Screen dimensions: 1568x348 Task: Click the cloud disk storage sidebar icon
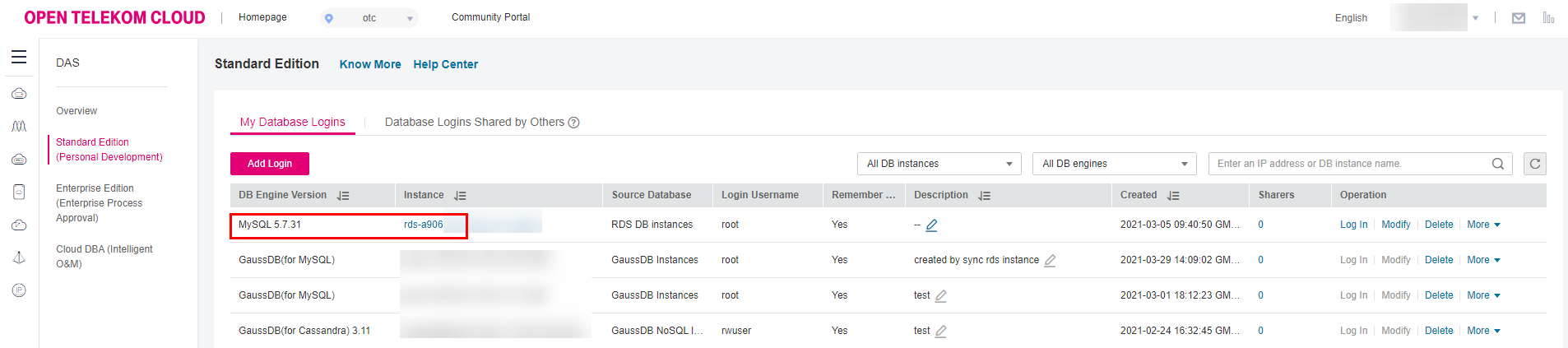19,160
